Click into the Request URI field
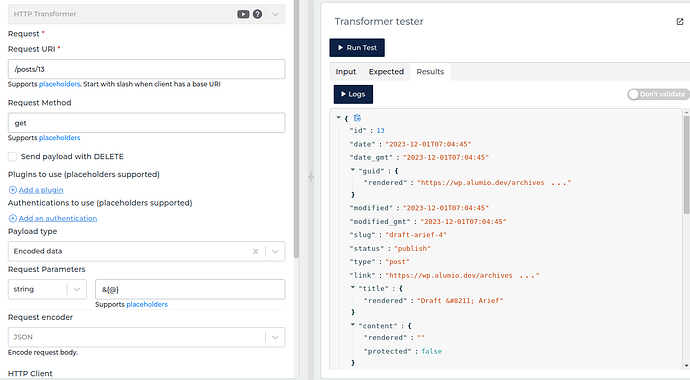The image size is (690, 380). coord(146,69)
